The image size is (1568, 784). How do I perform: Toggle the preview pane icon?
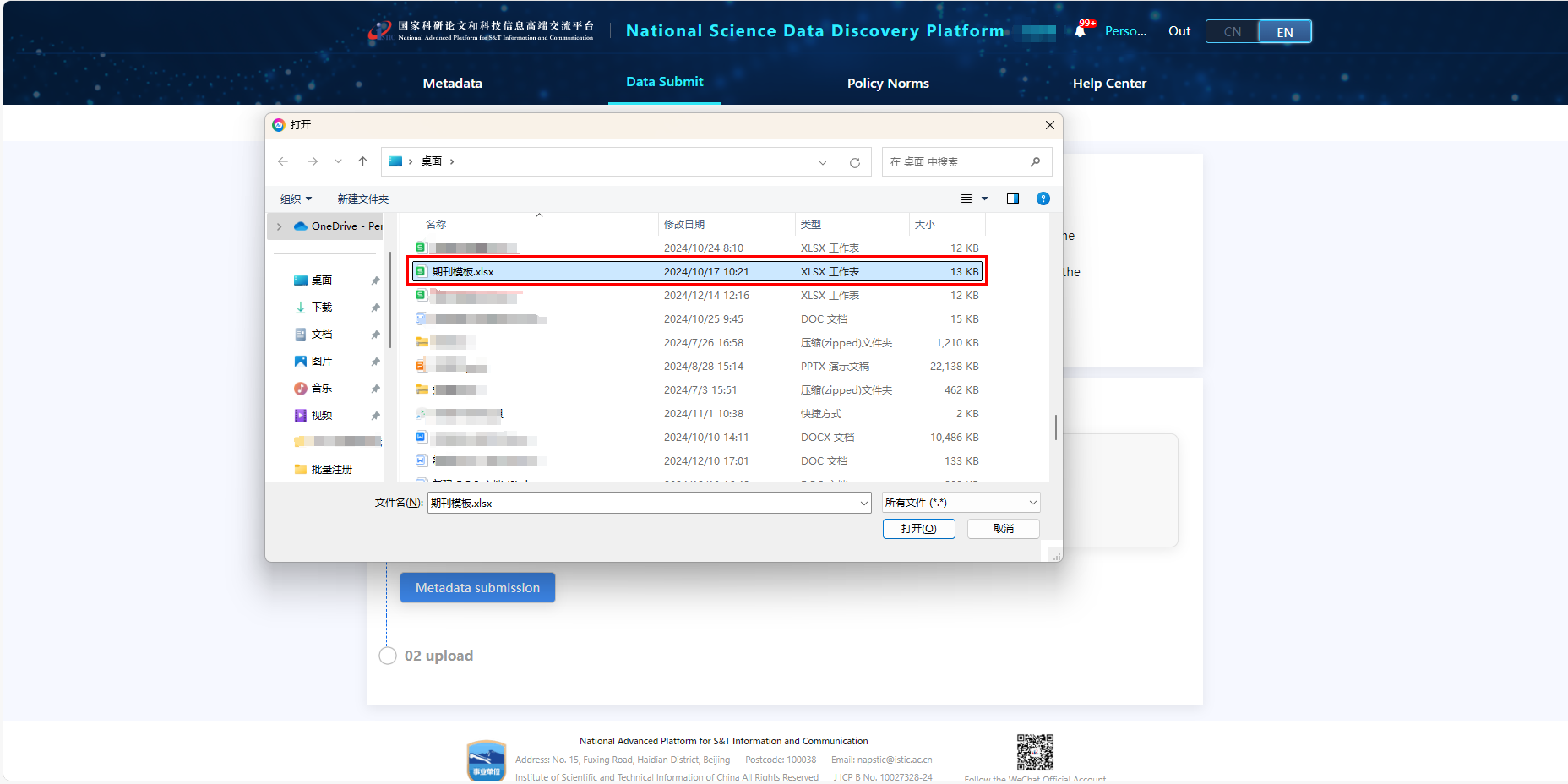coord(1012,199)
